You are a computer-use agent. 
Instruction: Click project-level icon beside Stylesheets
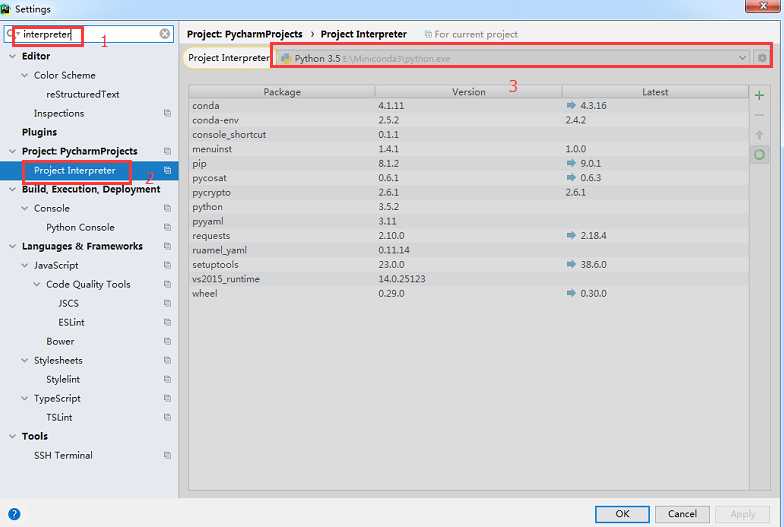point(167,360)
